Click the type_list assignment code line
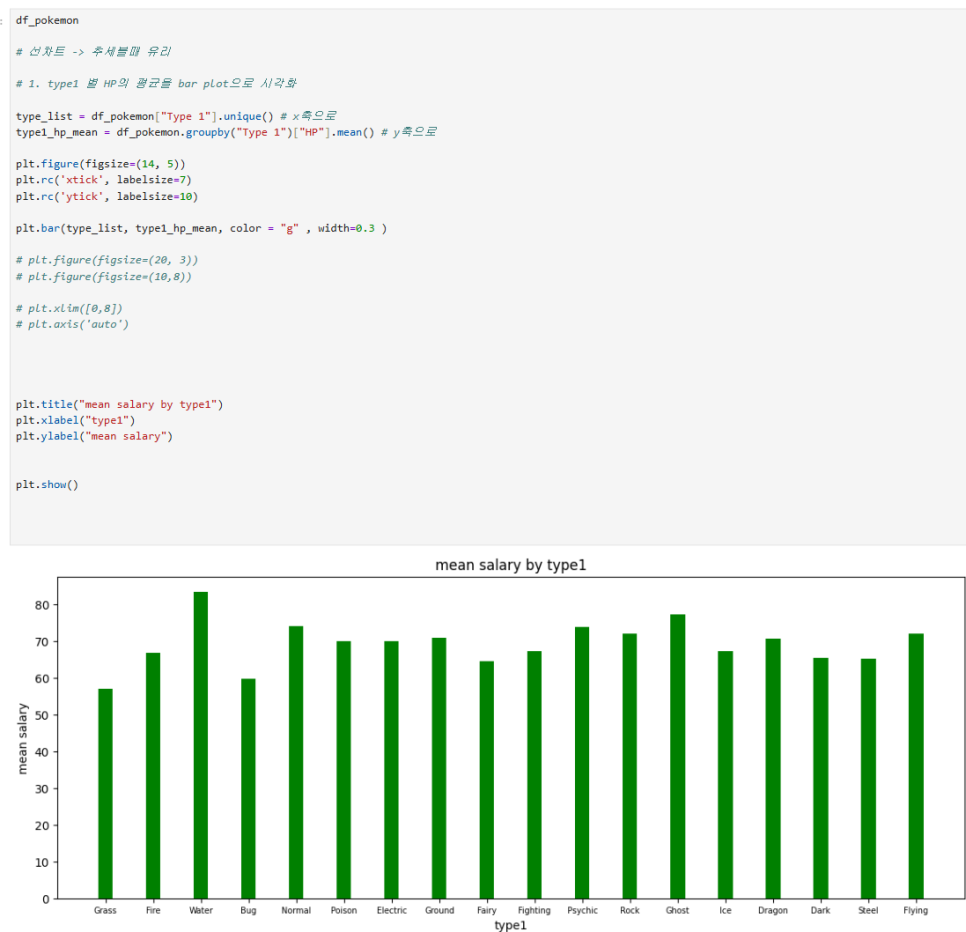Viewport: 966px width, 932px height. pyautogui.click(x=176, y=116)
